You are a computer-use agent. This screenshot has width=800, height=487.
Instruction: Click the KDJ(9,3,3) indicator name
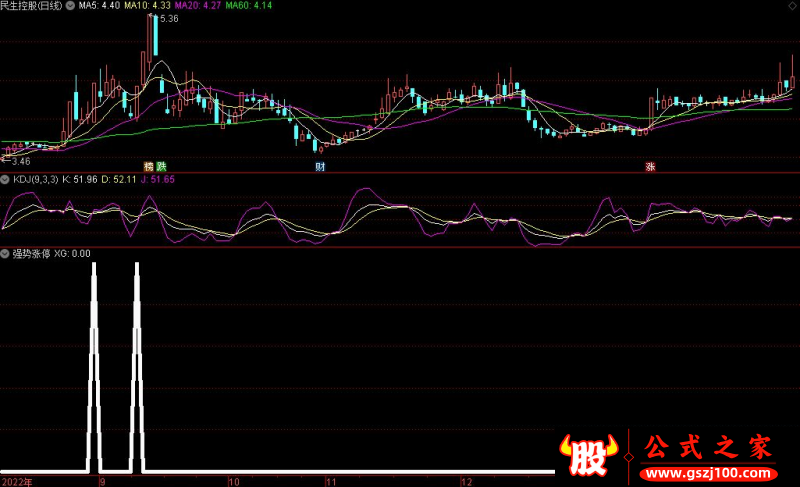(x=34, y=179)
